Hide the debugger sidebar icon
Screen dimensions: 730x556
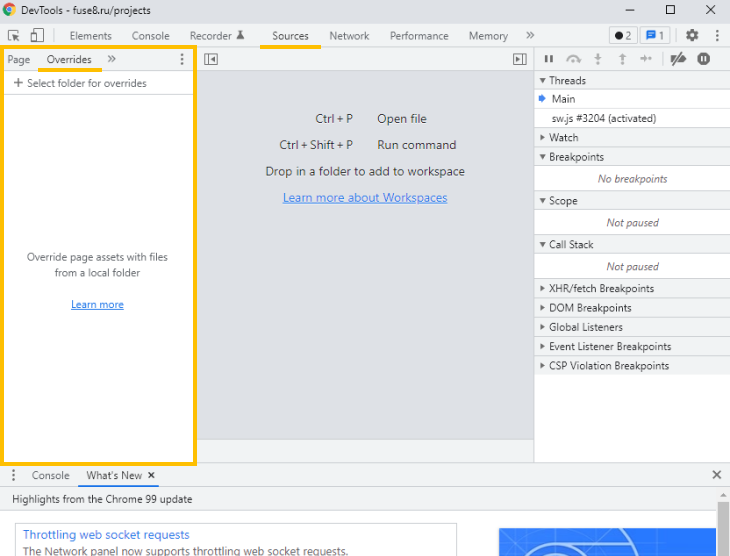click(519, 59)
